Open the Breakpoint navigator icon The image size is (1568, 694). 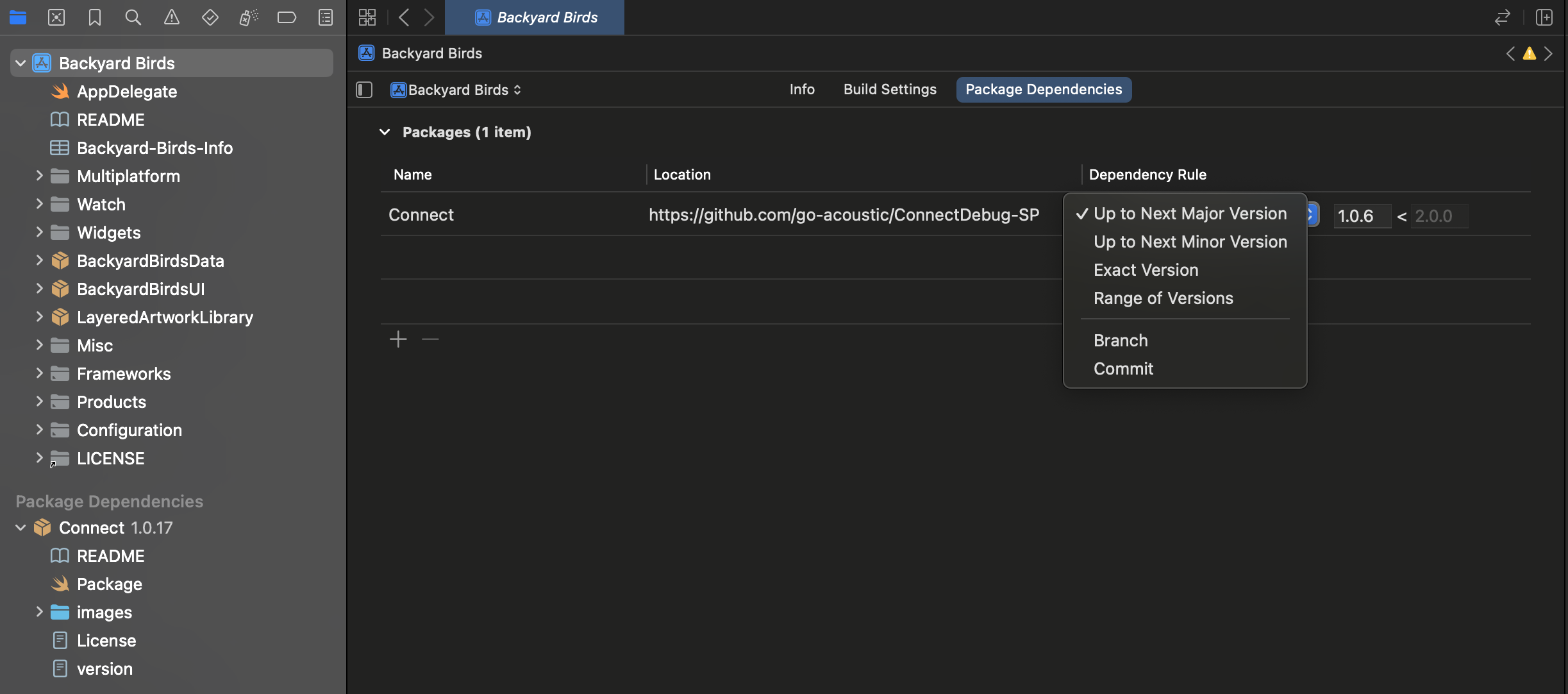287,17
